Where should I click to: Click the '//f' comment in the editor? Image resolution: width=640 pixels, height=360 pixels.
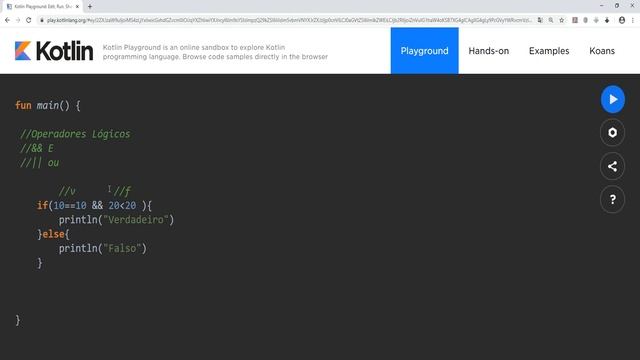click(122, 191)
